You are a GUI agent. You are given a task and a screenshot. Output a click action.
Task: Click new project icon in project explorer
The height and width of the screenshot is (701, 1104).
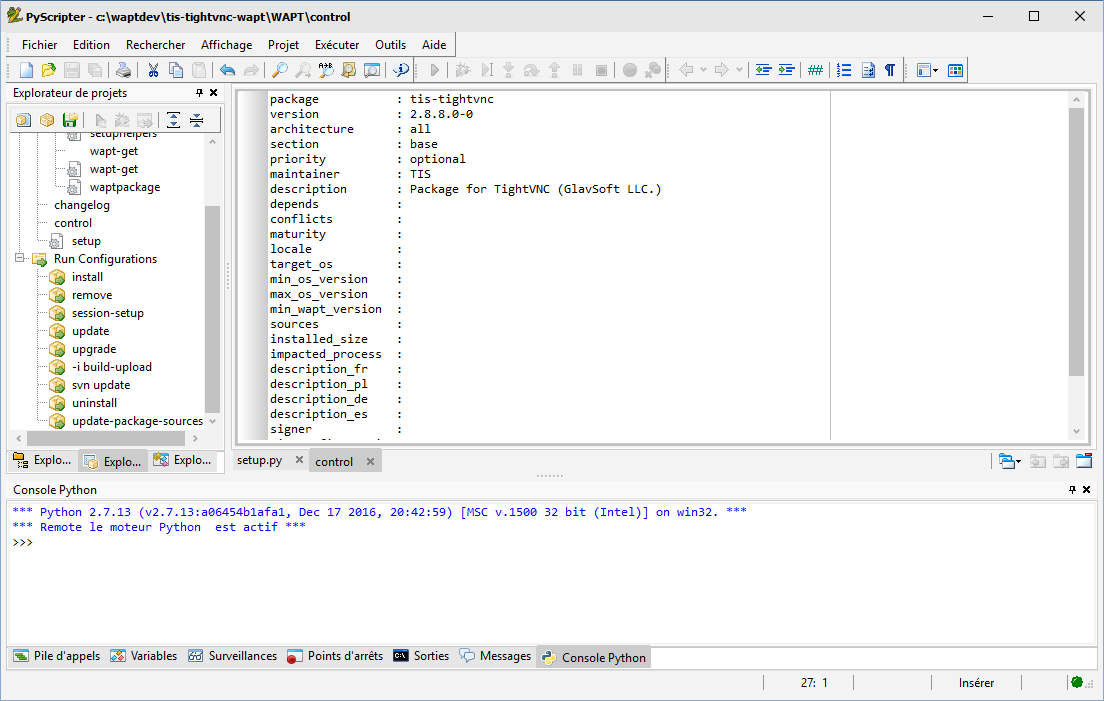(23, 120)
